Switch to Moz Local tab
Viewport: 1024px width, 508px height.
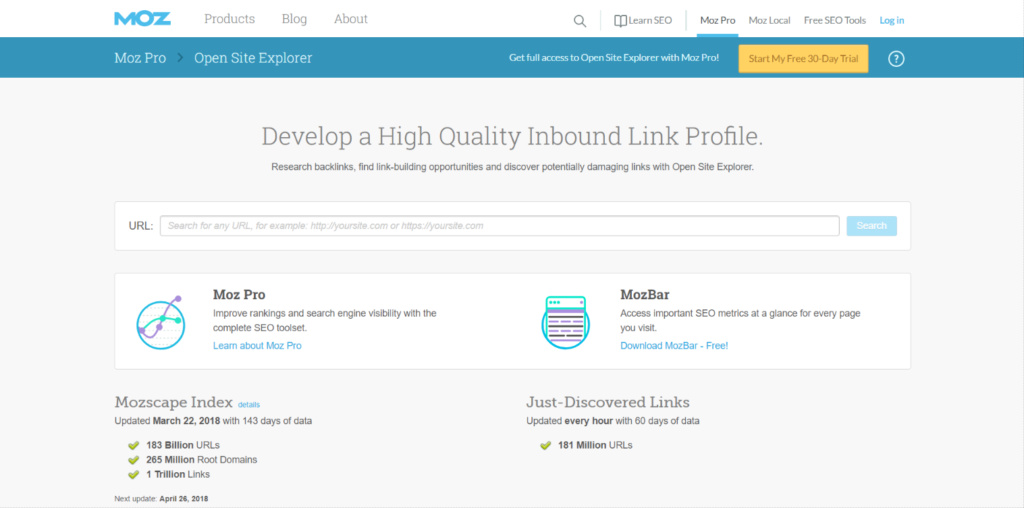[769, 20]
